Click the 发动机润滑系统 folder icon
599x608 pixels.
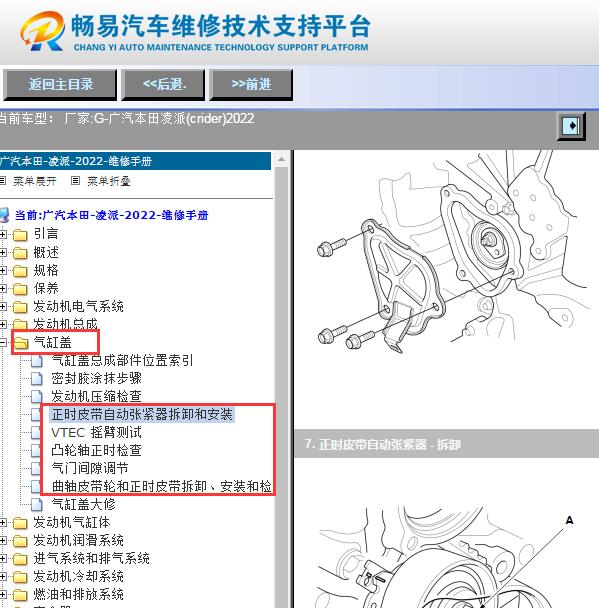[x=20, y=541]
